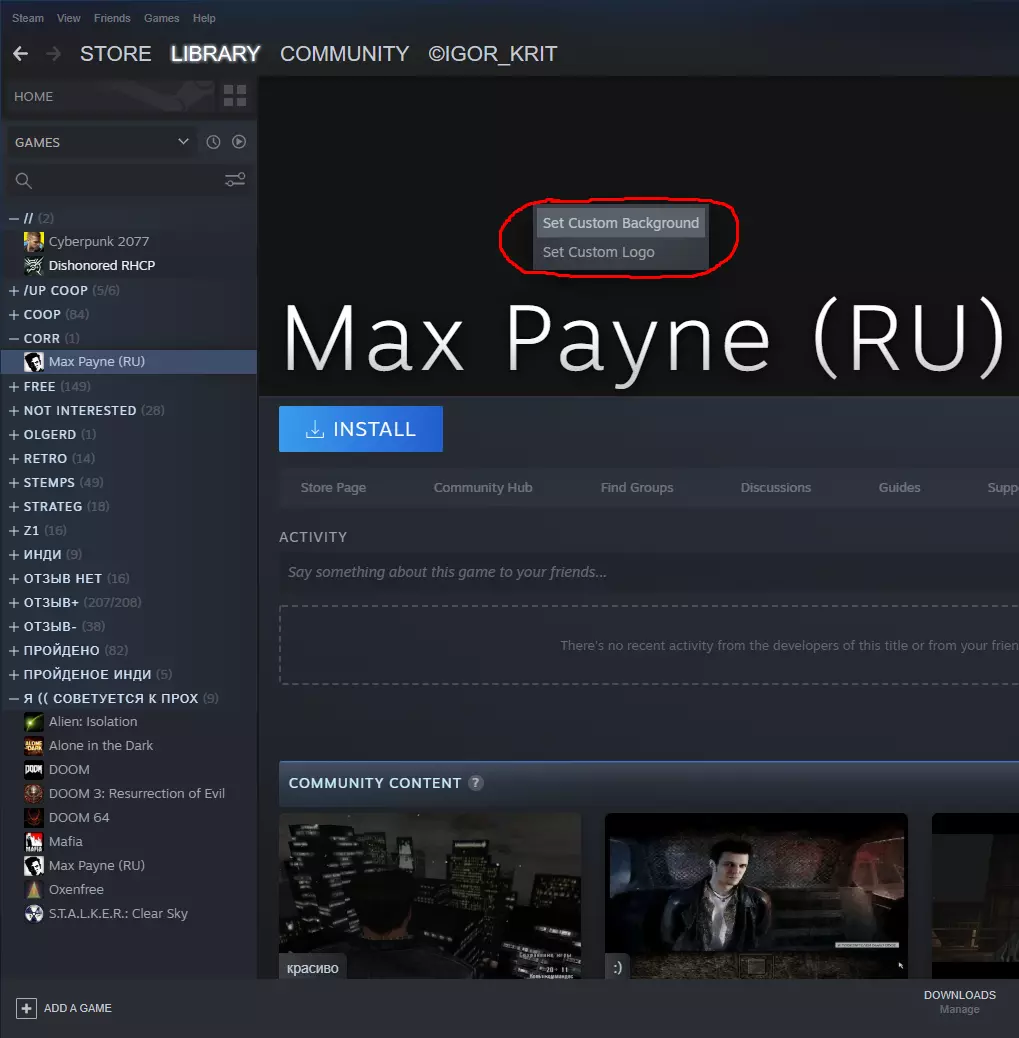Click the back navigation arrow
Image resolution: width=1019 pixels, height=1038 pixels.
(20, 54)
